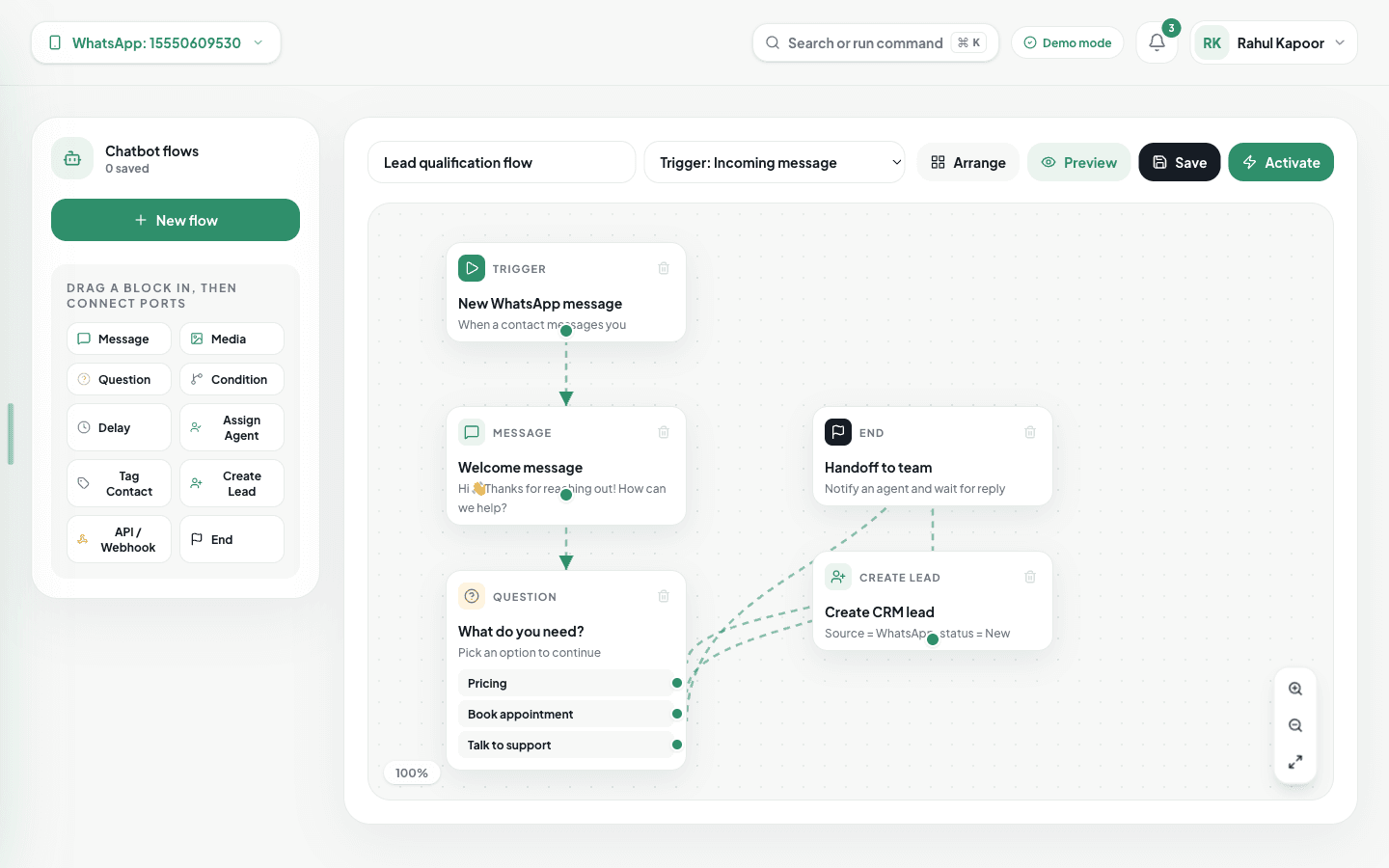Delete the Create CRM lead node via trash icon
This screenshot has height=868, width=1389.
[1030, 577]
